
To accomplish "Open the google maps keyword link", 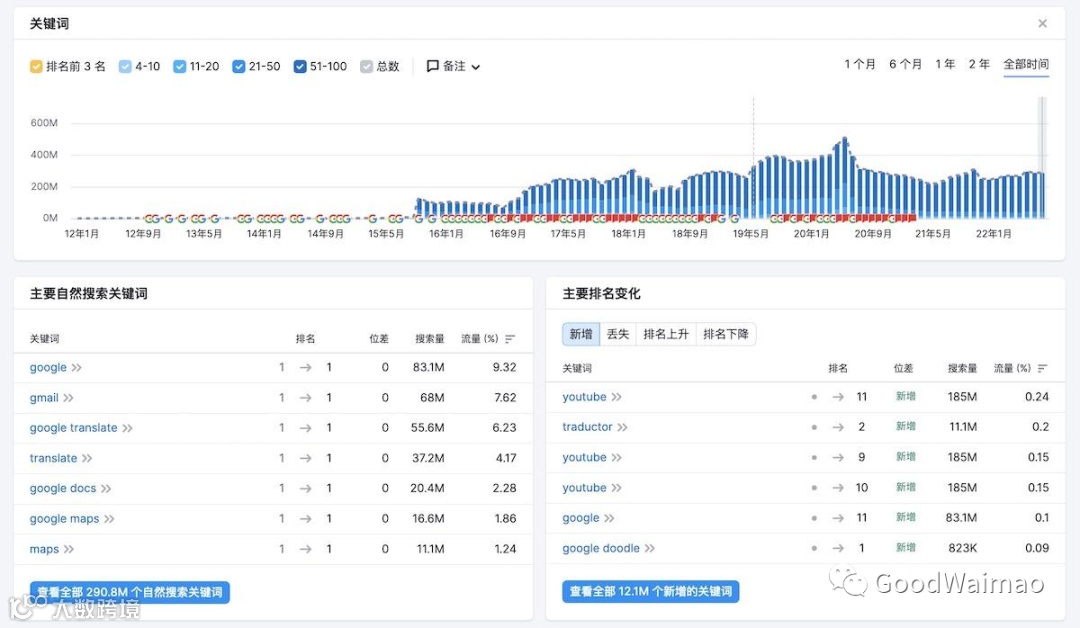I will point(64,519).
